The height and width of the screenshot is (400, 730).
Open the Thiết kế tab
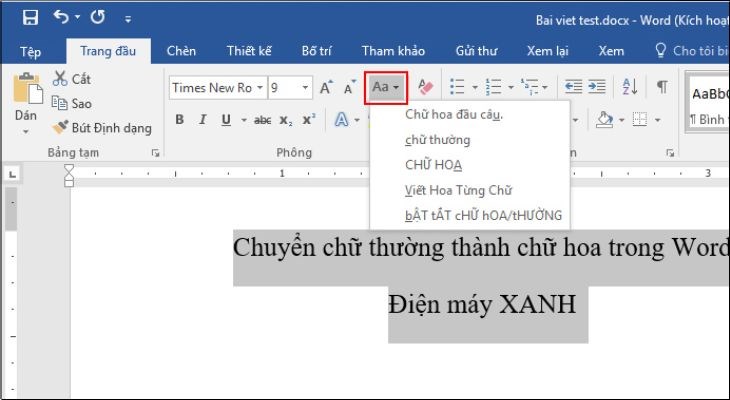(x=249, y=51)
